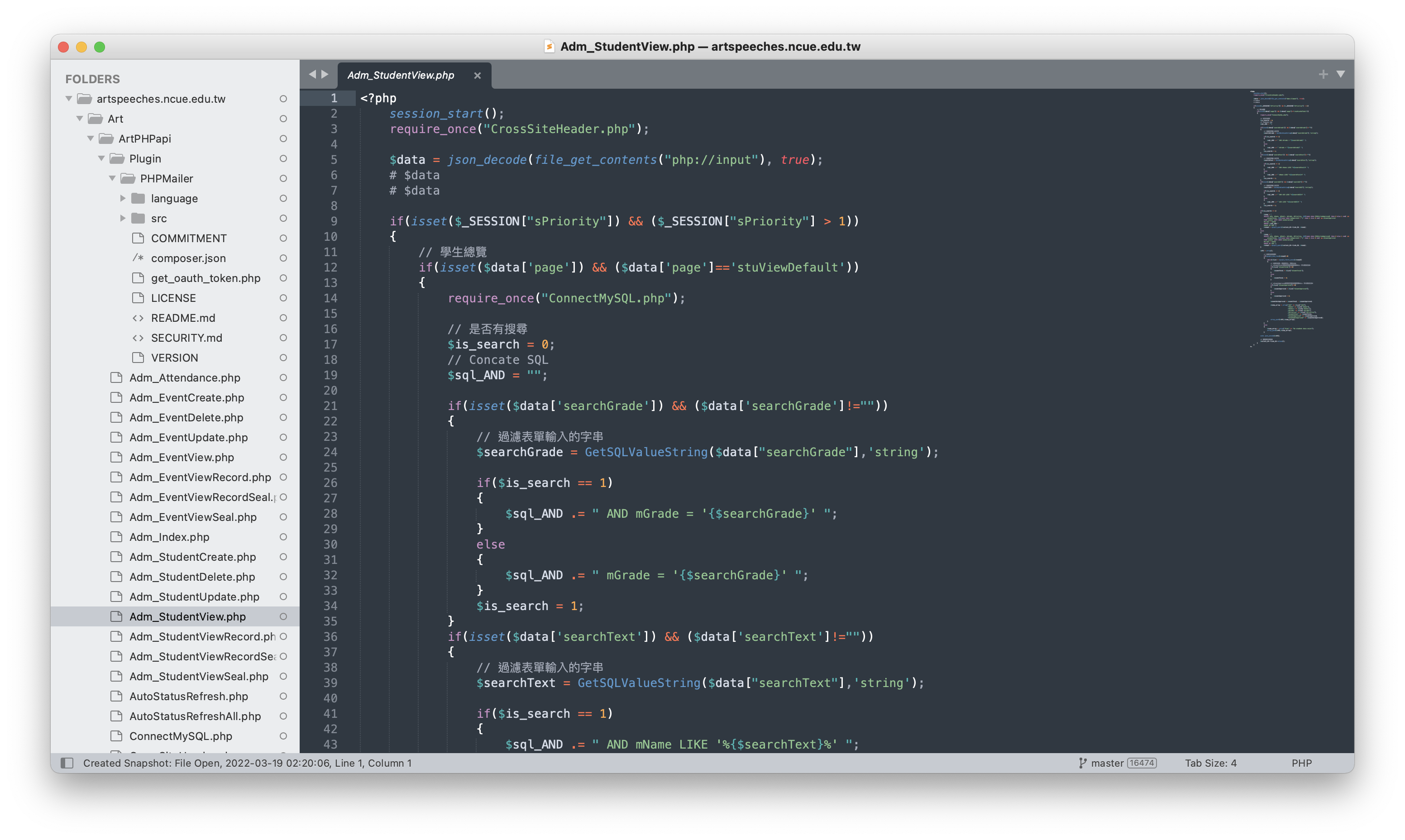Screen dimensions: 1405x840
Task: Change Tab Size: 4 setting
Action: point(1210,763)
